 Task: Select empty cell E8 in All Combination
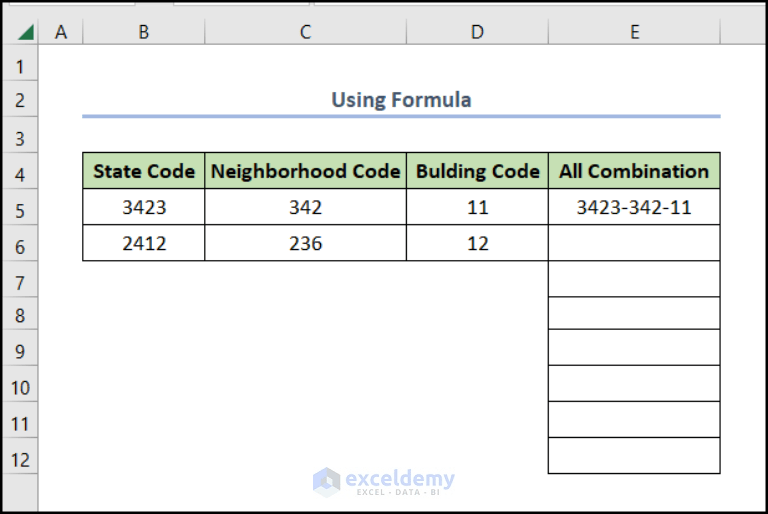634,313
